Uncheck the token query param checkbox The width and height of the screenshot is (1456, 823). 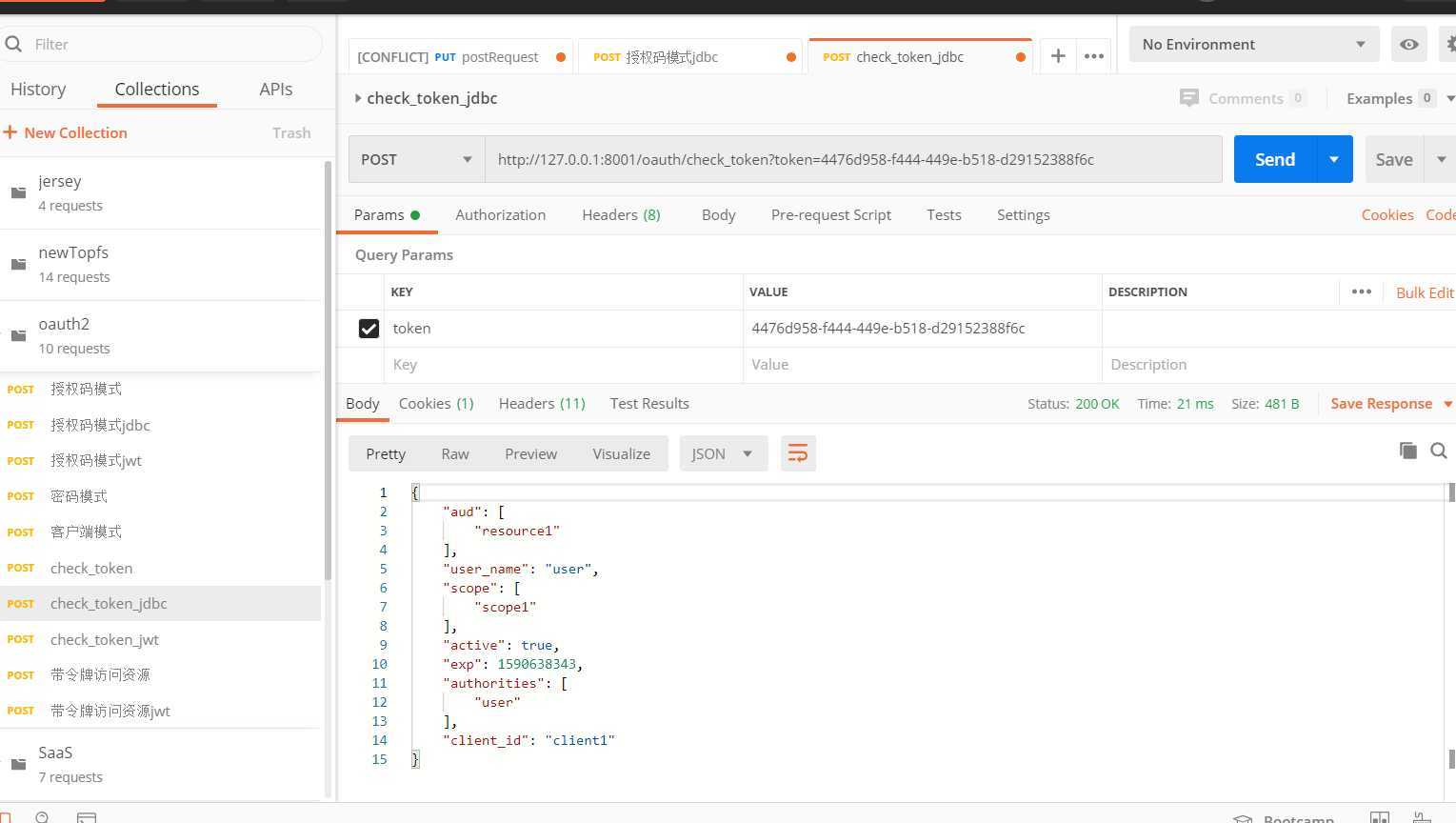(x=369, y=329)
